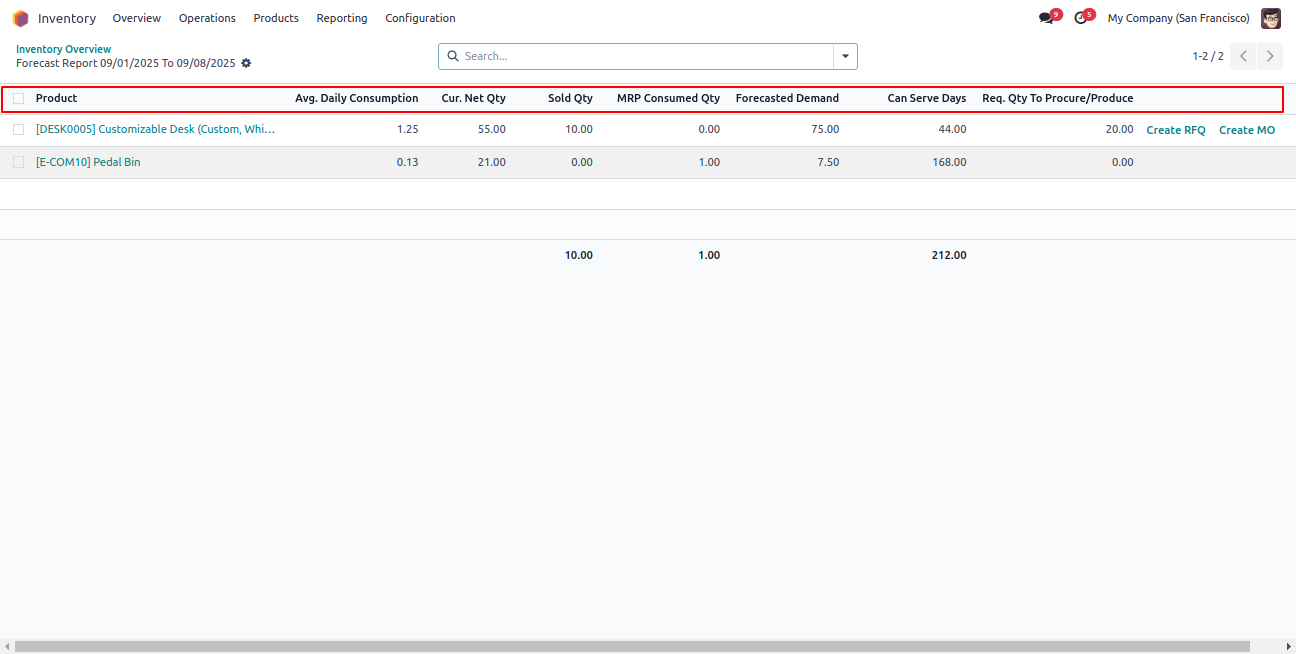Click the pager counter 1-2 / 2

point(1208,56)
